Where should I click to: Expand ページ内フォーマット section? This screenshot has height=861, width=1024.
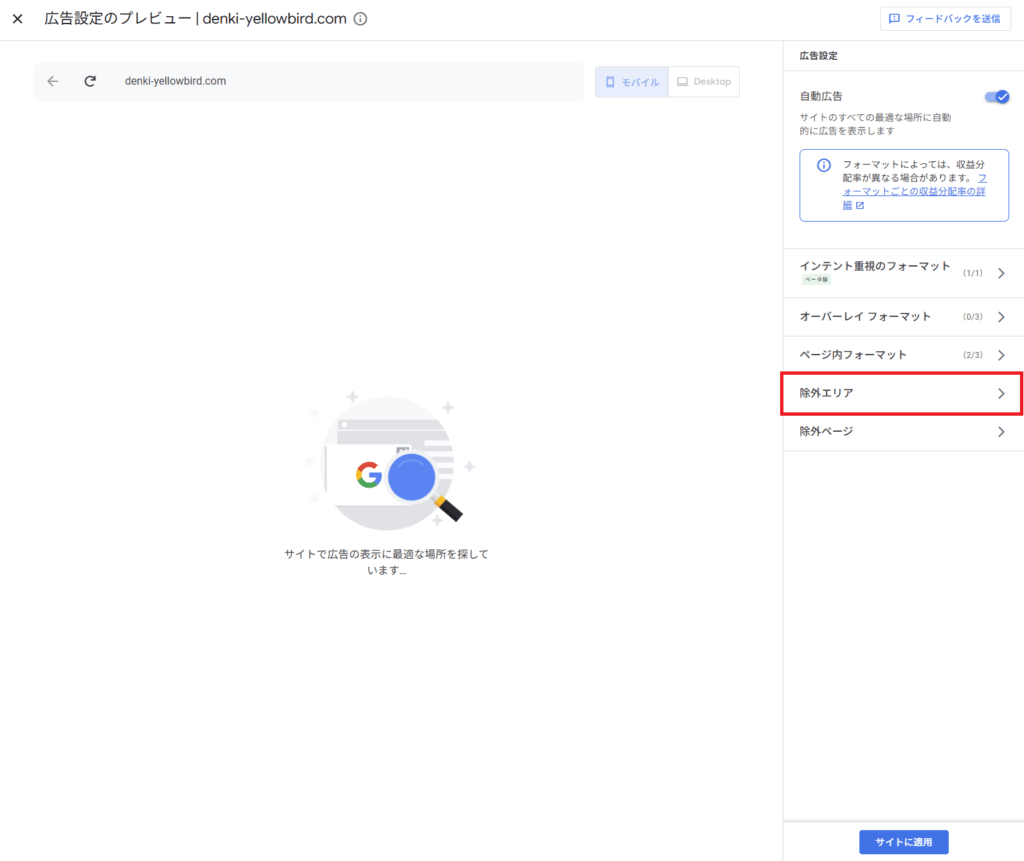coord(903,355)
